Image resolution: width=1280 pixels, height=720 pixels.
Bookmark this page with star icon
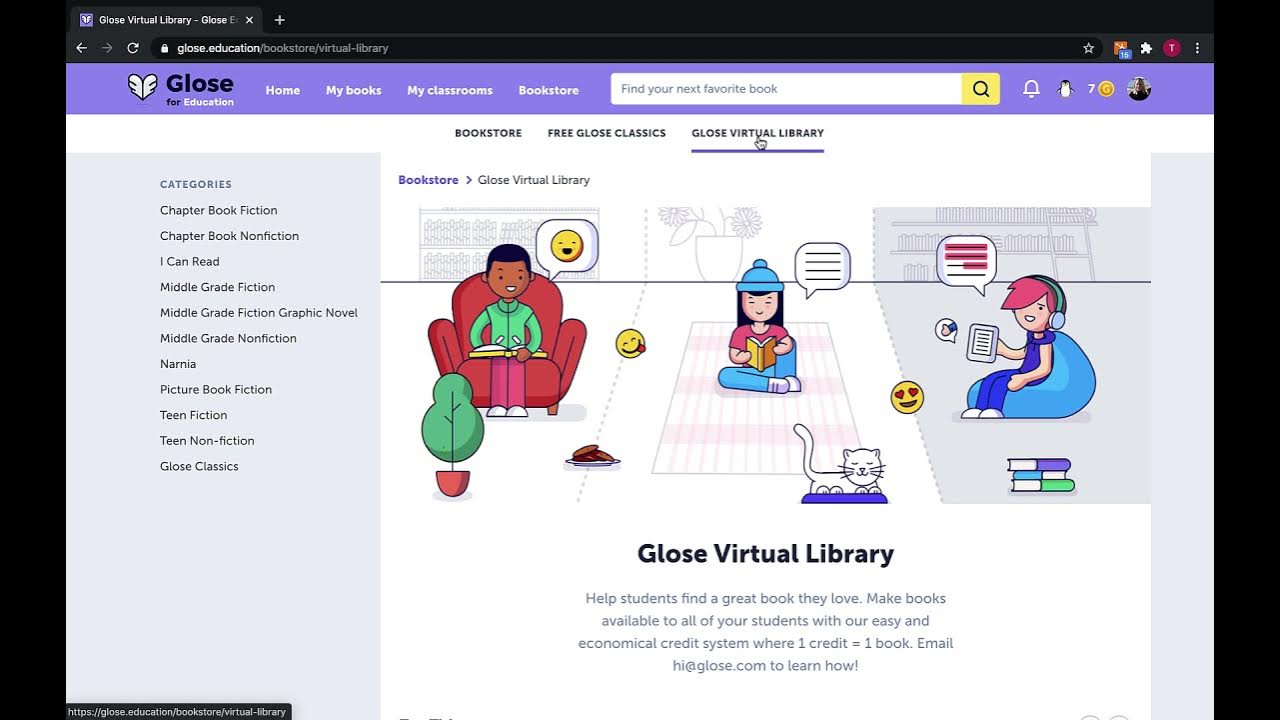[x=1089, y=48]
